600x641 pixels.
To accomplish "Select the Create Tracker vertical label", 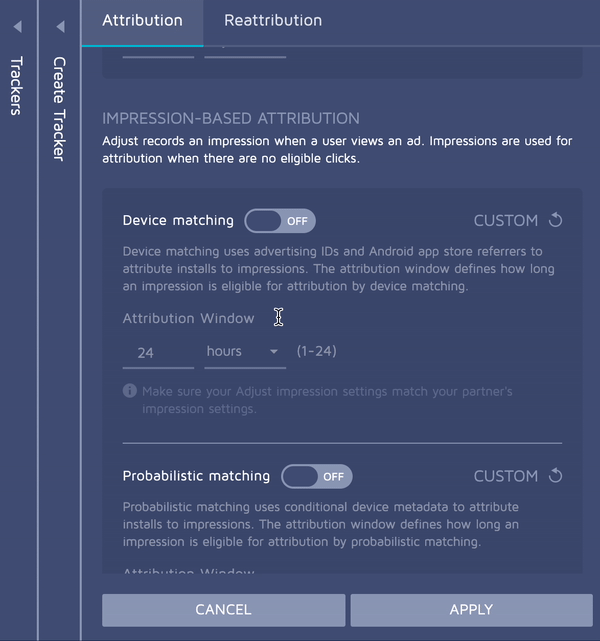I will click(60, 108).
